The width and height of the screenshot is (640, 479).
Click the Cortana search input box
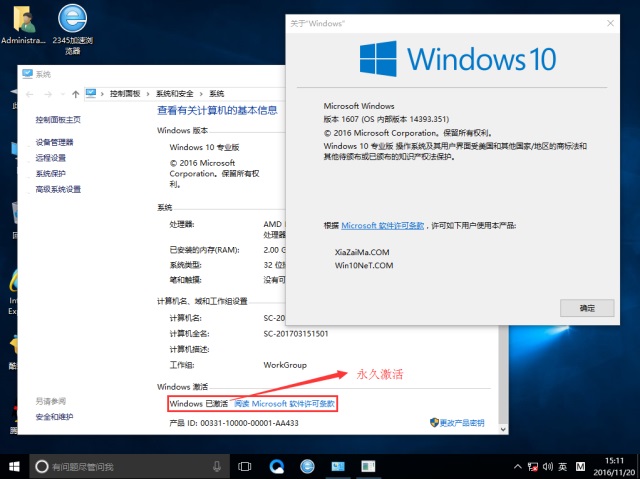click(120, 466)
